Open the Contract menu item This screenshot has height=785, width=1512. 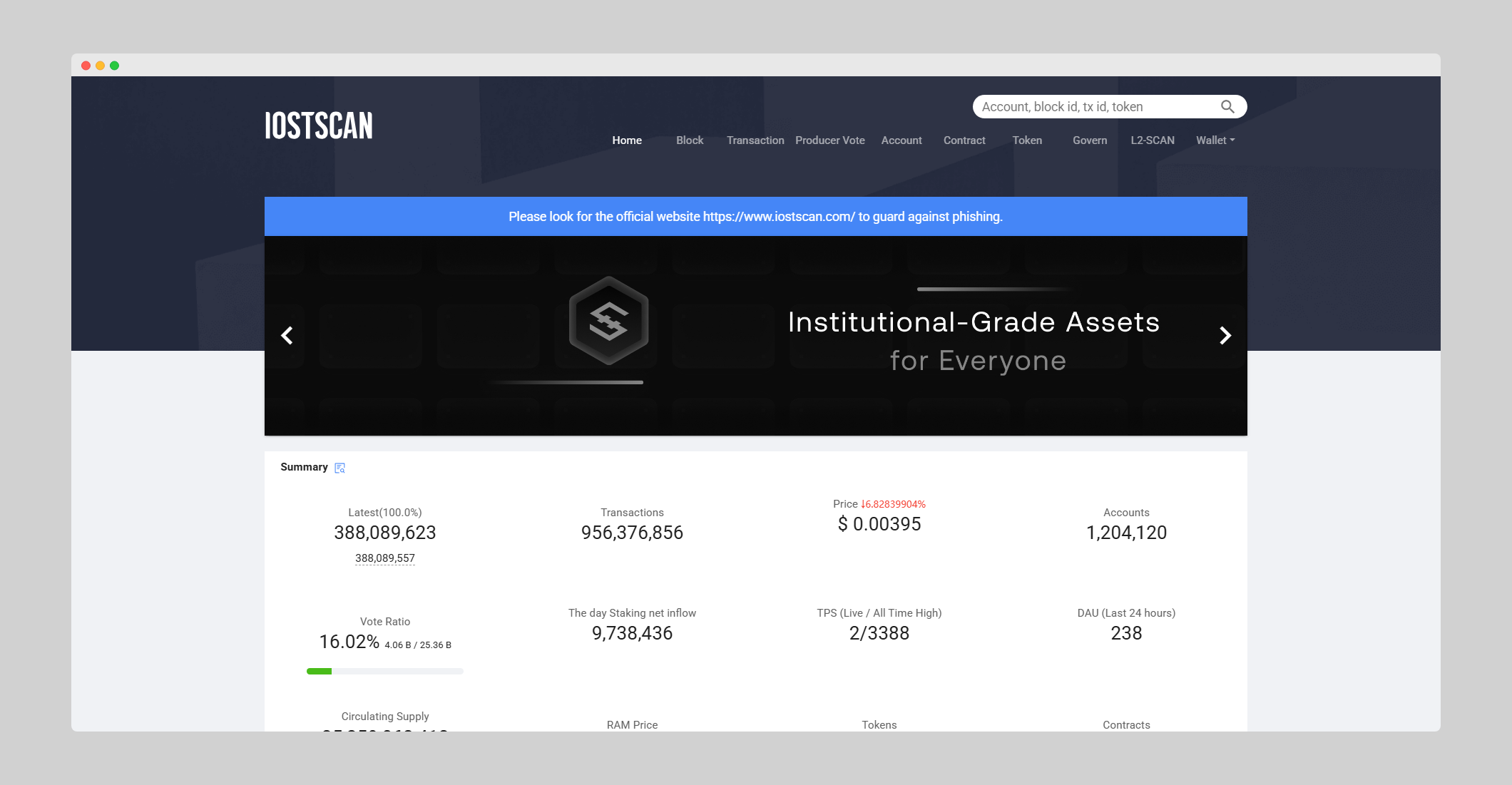964,140
